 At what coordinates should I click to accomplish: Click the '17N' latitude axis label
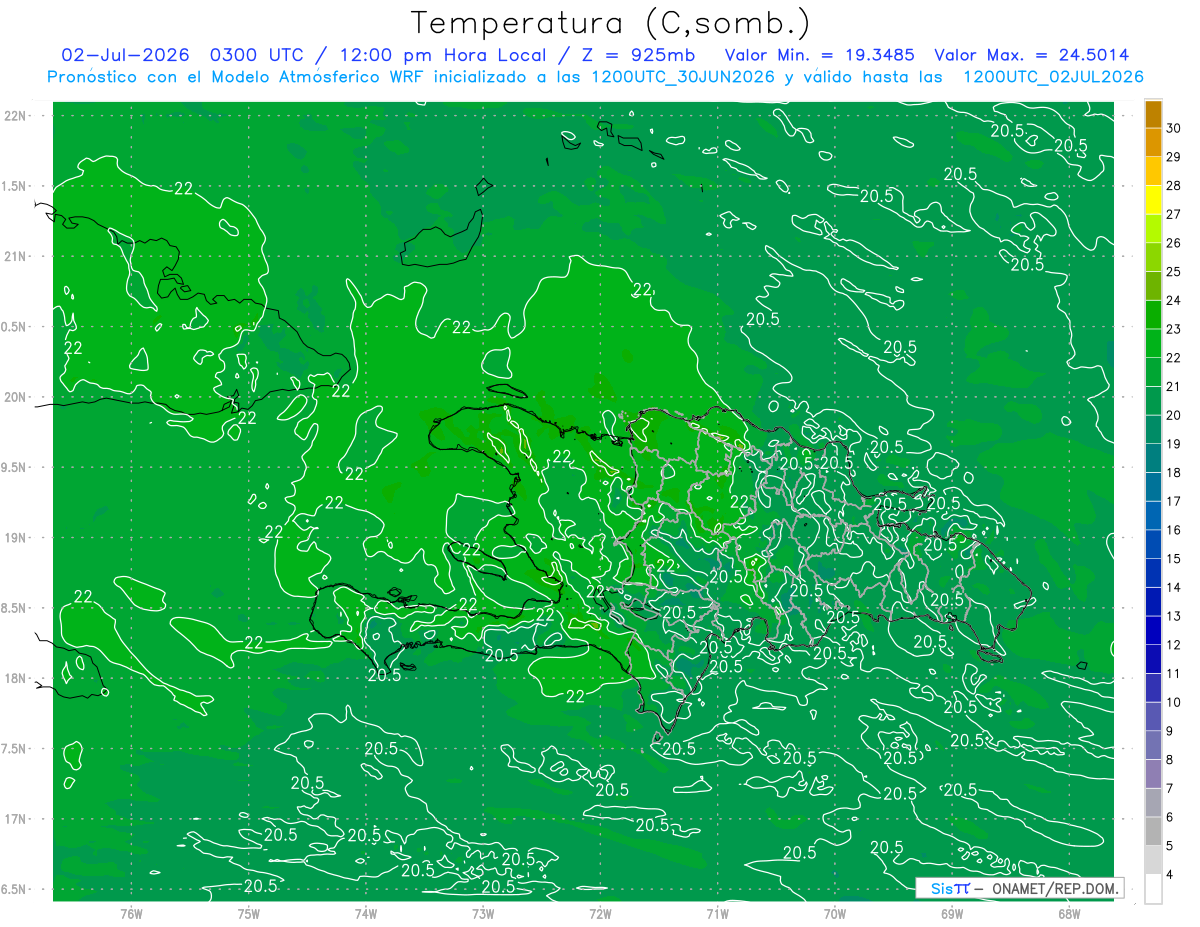14,819
